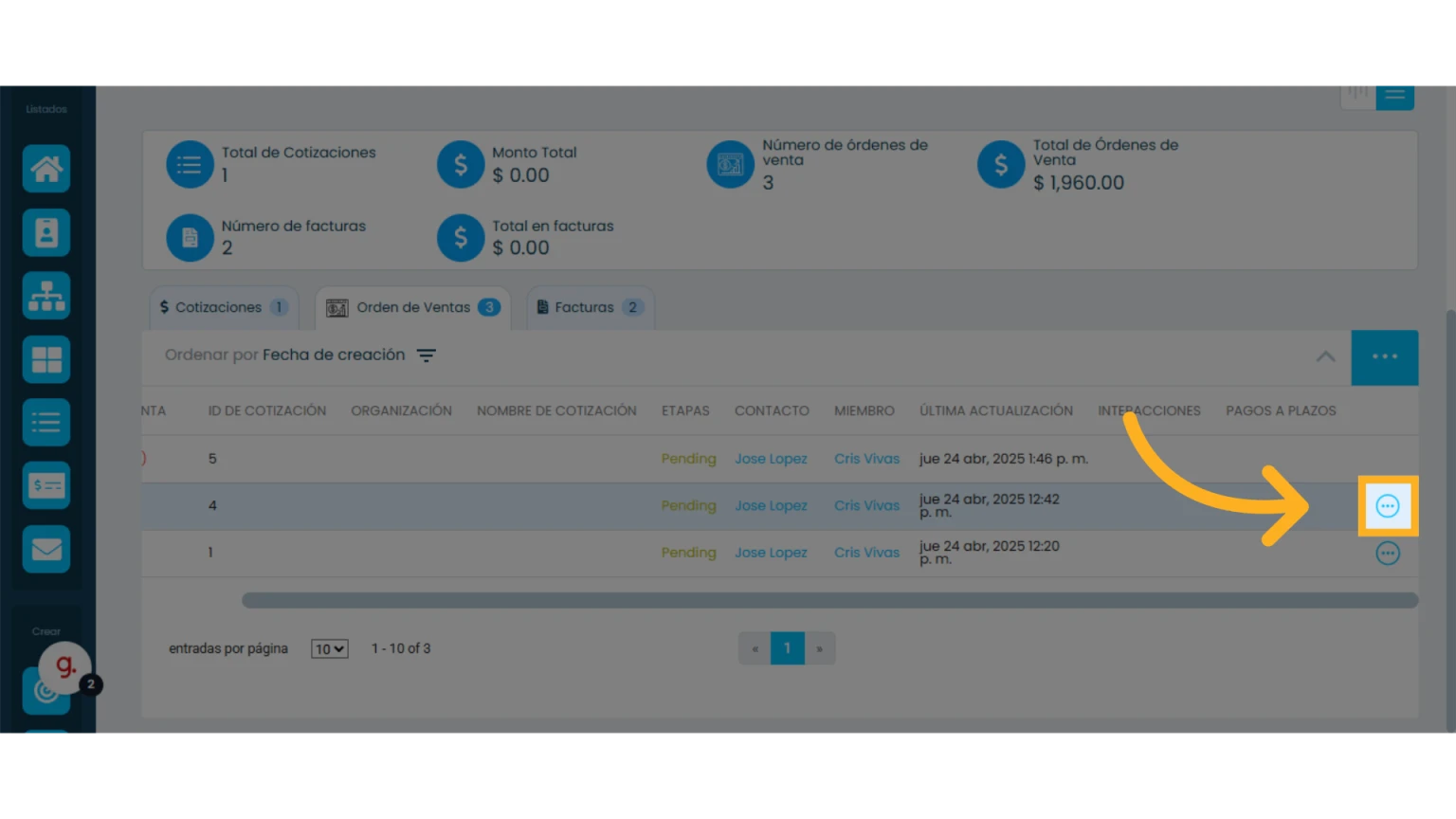The height and width of the screenshot is (819, 1456).
Task: Click Pending stage in row 1
Action: click(x=688, y=553)
